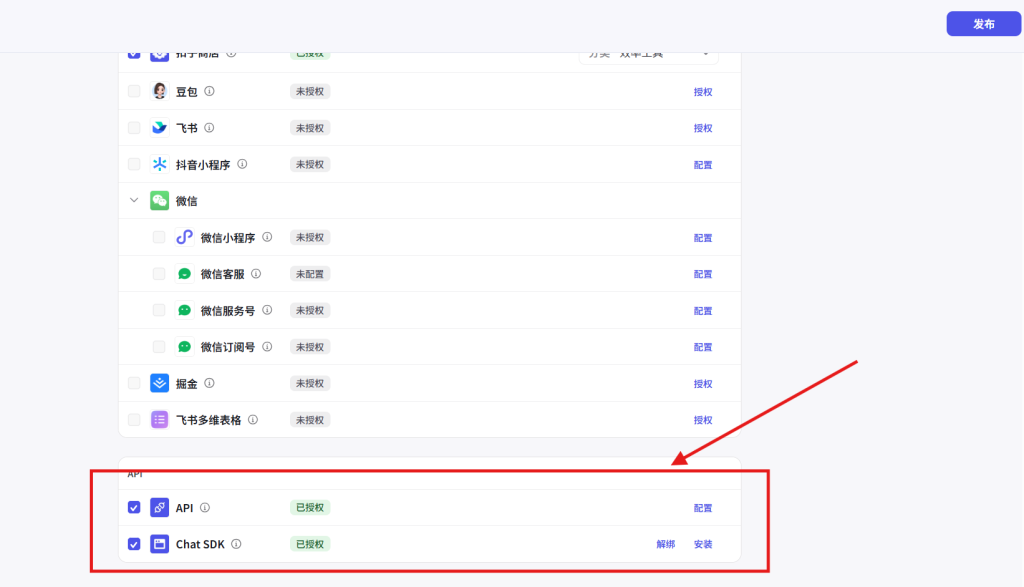Click 授权 link for 豆包

[703, 92]
